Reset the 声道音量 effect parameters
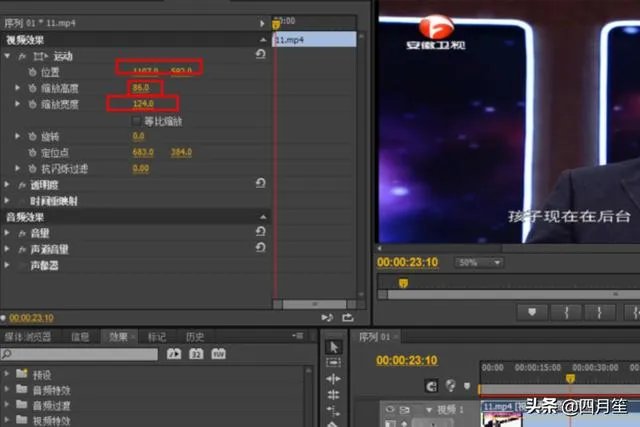The image size is (640, 427). (261, 247)
